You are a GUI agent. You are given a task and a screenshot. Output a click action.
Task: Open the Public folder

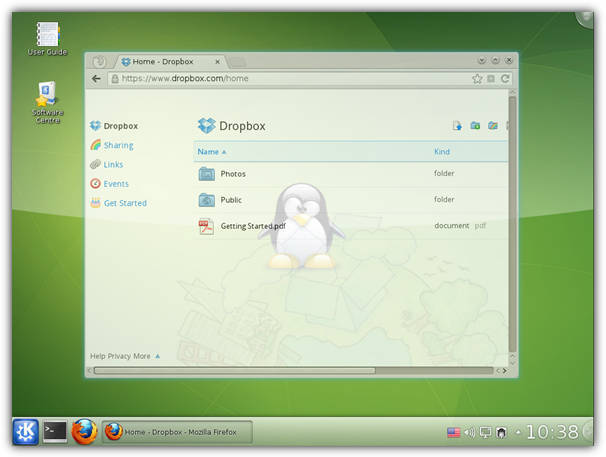[x=231, y=200]
